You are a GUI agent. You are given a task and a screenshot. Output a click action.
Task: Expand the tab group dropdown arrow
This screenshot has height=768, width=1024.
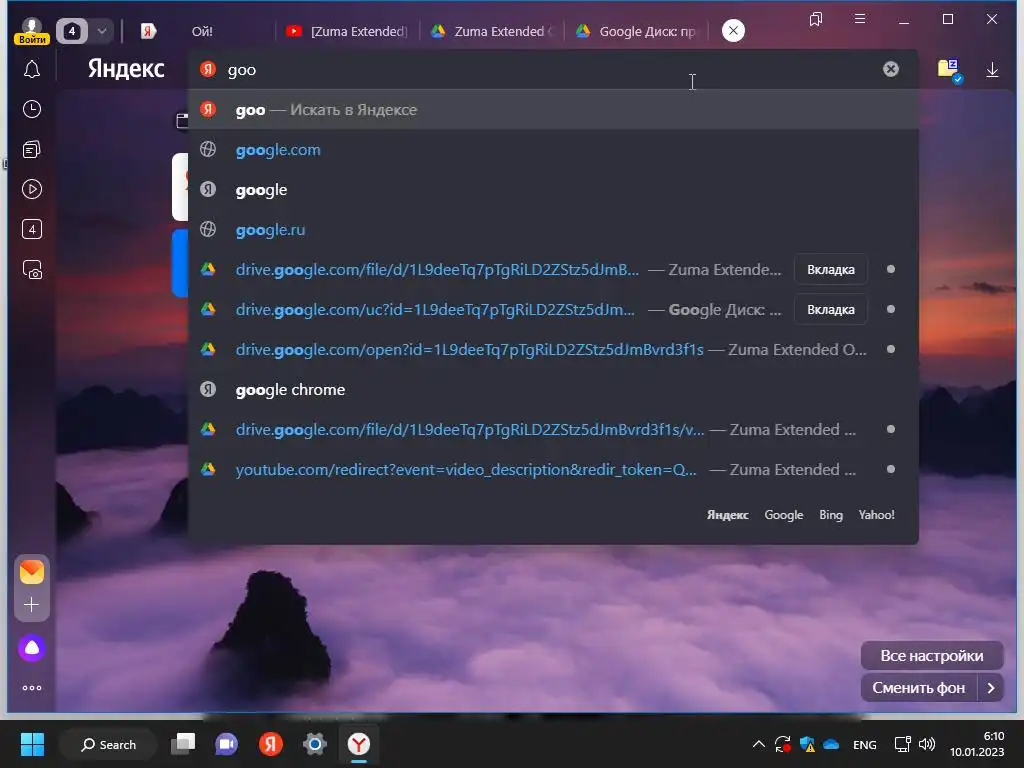(102, 31)
